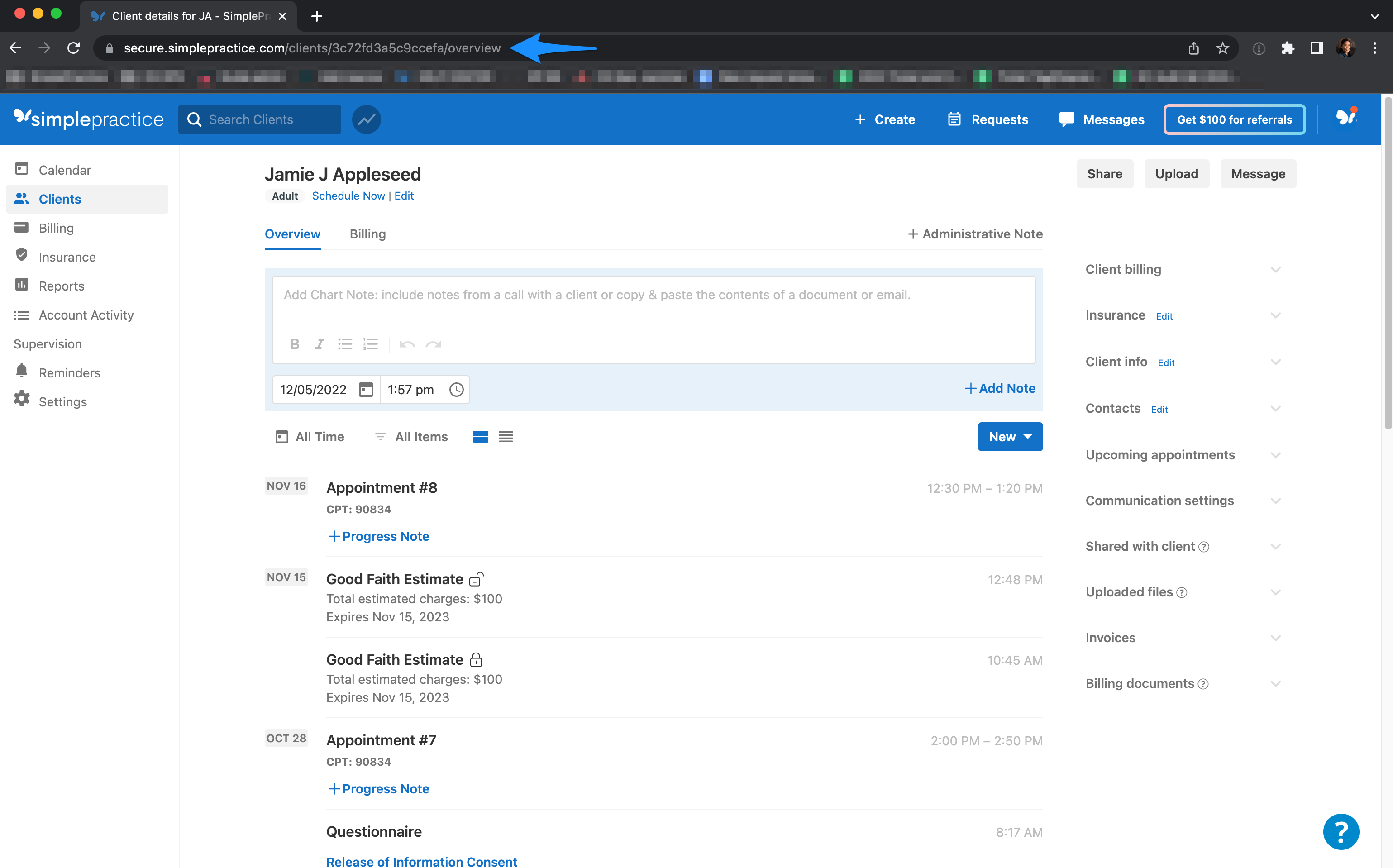The height and width of the screenshot is (868, 1393).
Task: Switch to card view of client activity
Action: pyautogui.click(x=481, y=436)
